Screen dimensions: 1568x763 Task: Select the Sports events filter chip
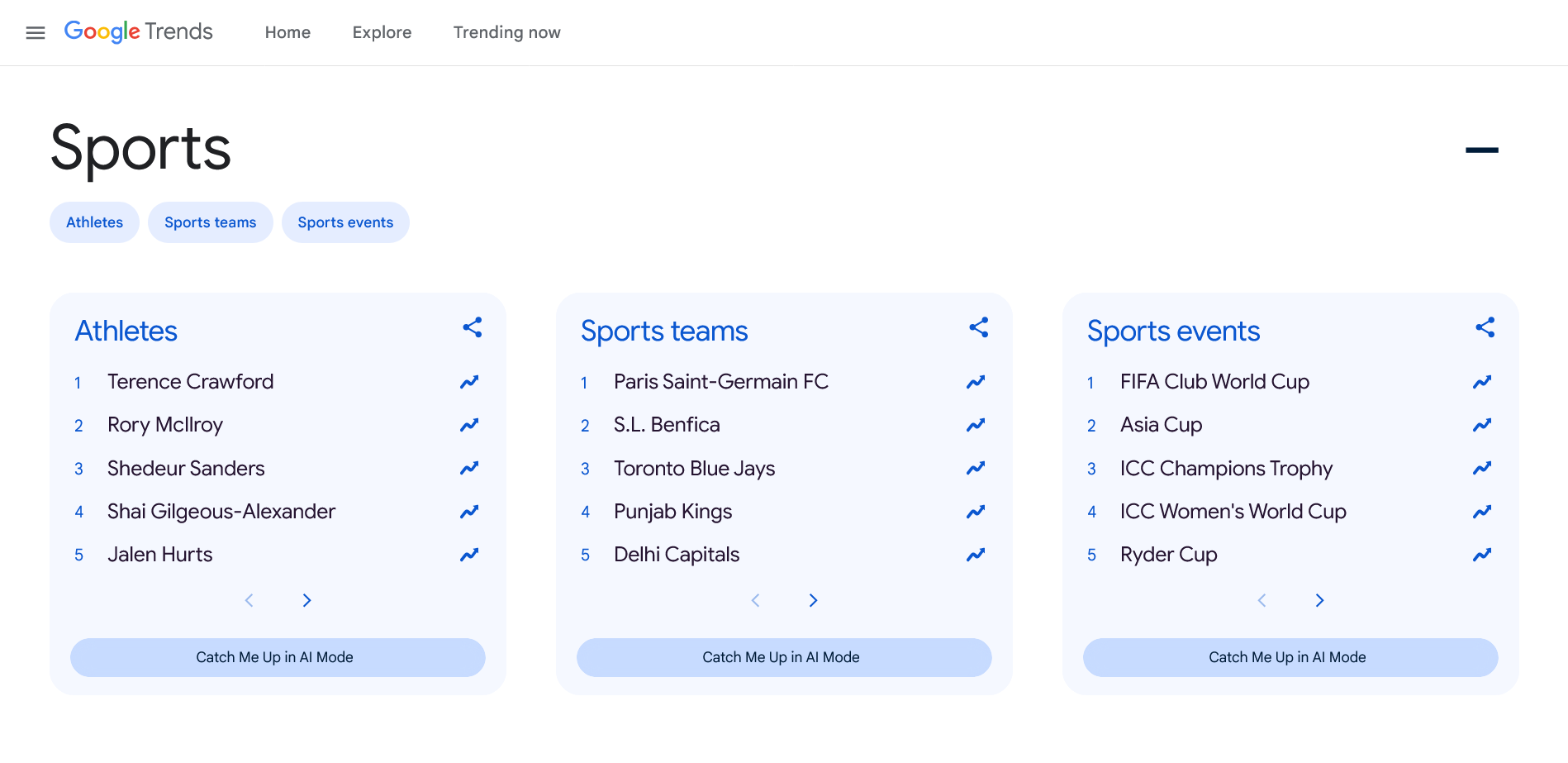pos(345,222)
